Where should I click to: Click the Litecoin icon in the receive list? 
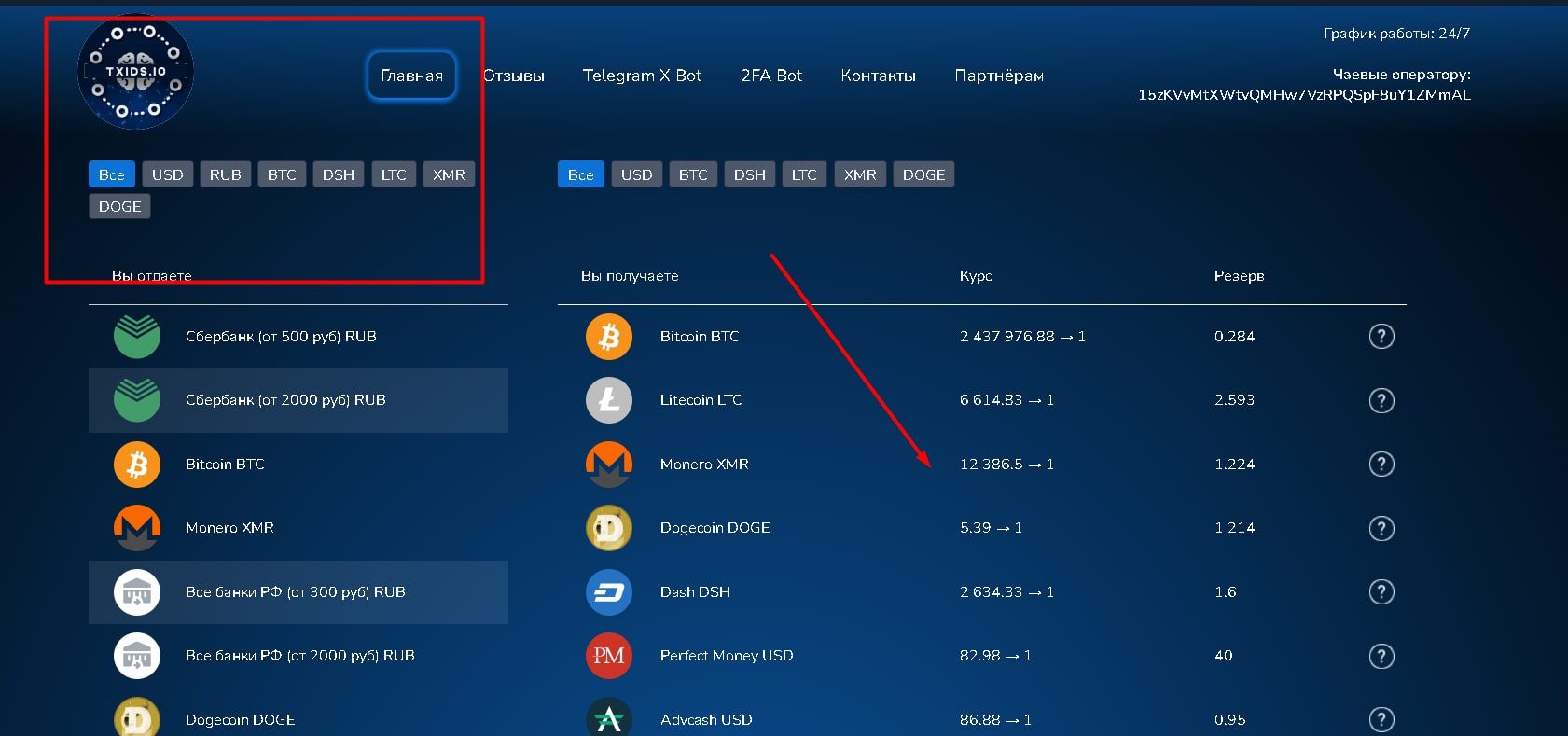point(609,400)
